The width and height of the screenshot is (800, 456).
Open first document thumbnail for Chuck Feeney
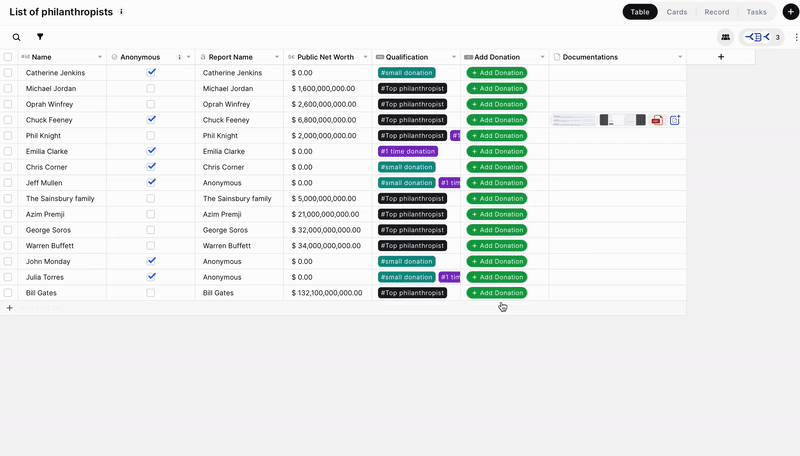pos(574,120)
